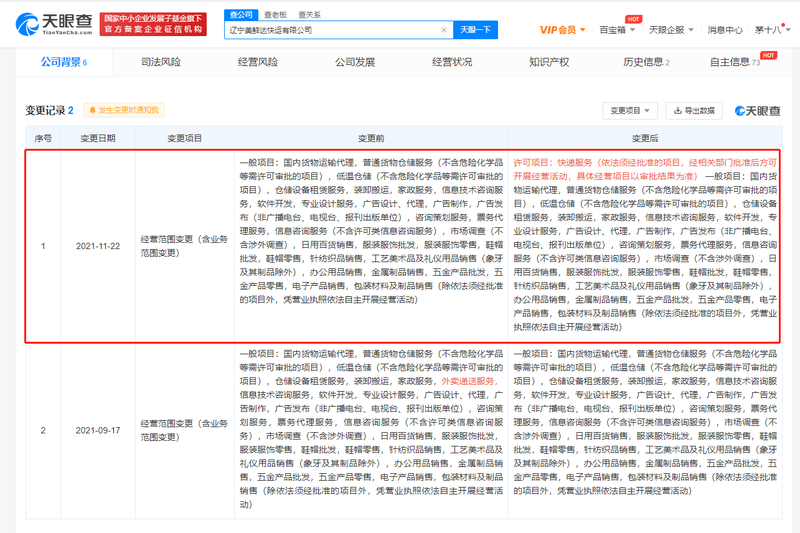Image resolution: width=800 pixels, height=533 pixels.
Task: Switch to the 司法风险 tab
Action: pos(161,62)
